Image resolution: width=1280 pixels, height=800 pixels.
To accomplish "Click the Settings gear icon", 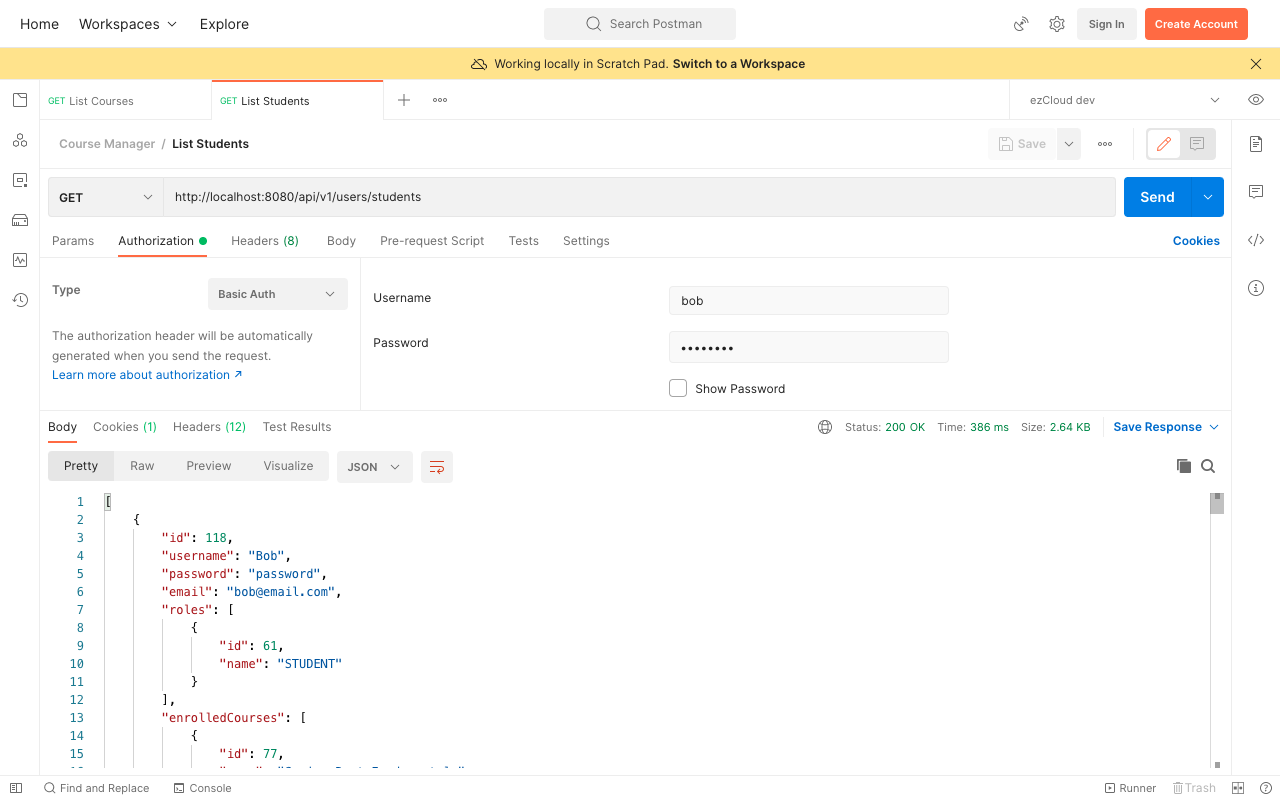I will click(1057, 24).
